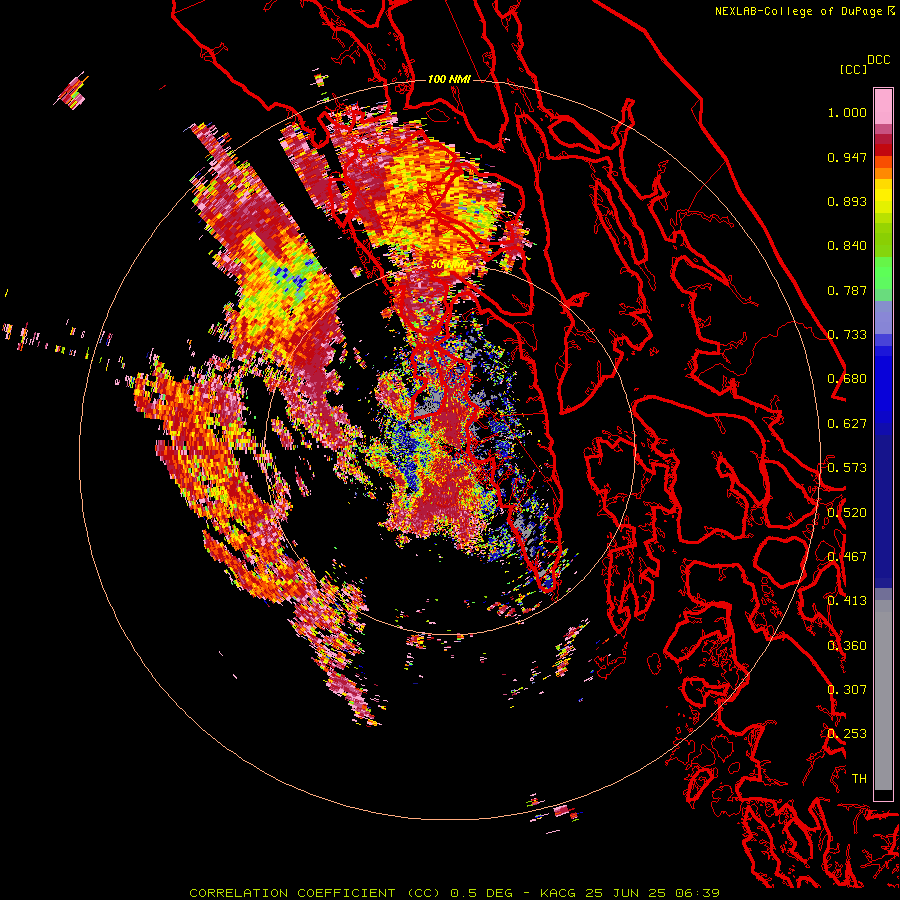
Task: Click the CORRELATION COEFFICIENT (CC) title text
Action: 315,893
